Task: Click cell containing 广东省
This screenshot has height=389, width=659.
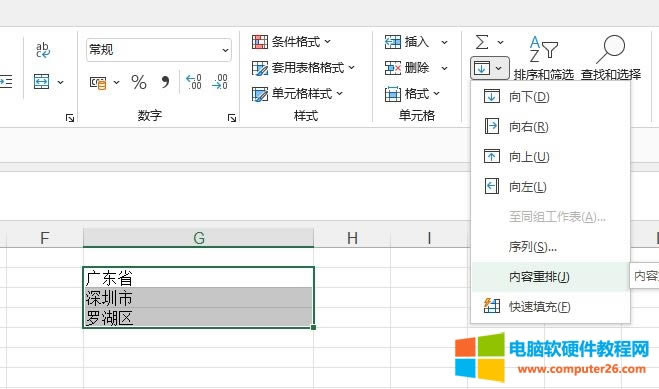Action: [198, 278]
